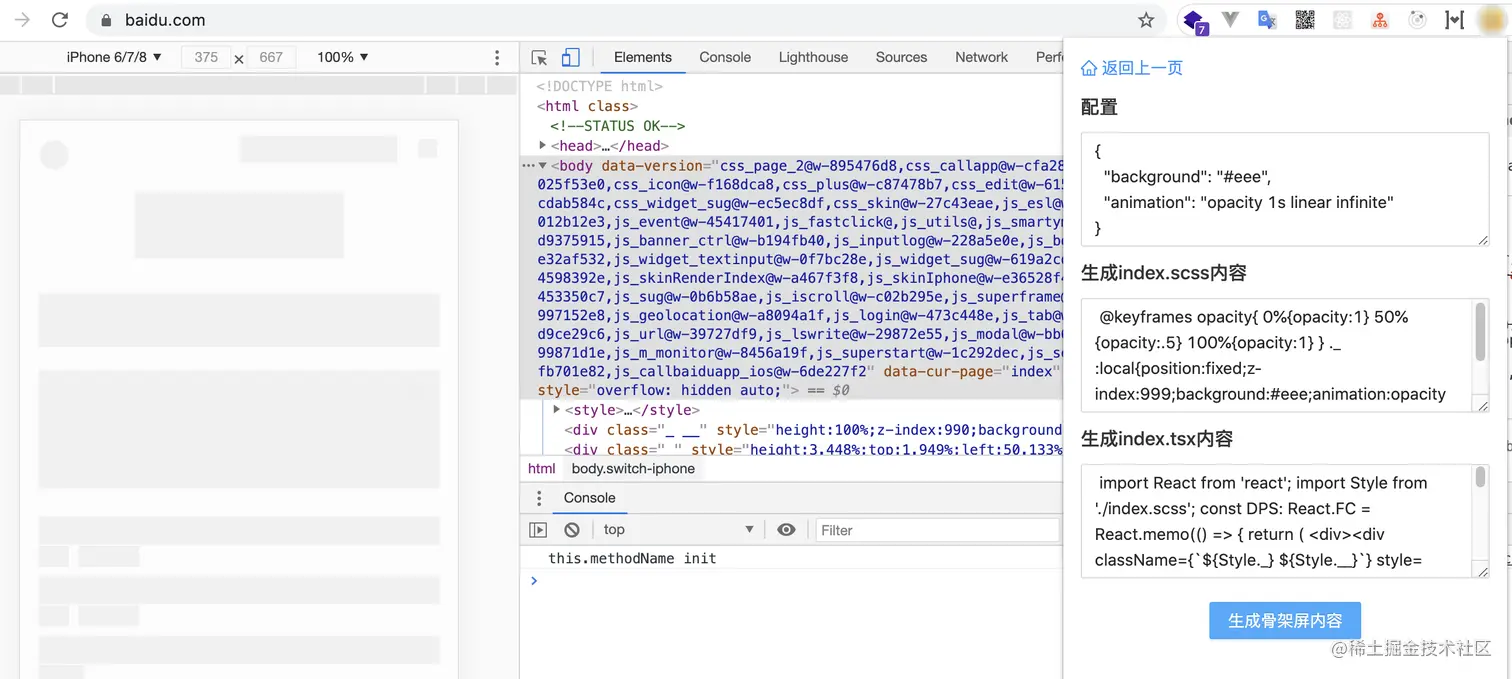Bookmark the page with the star icon
The height and width of the screenshot is (679, 1512).
(x=1146, y=19)
